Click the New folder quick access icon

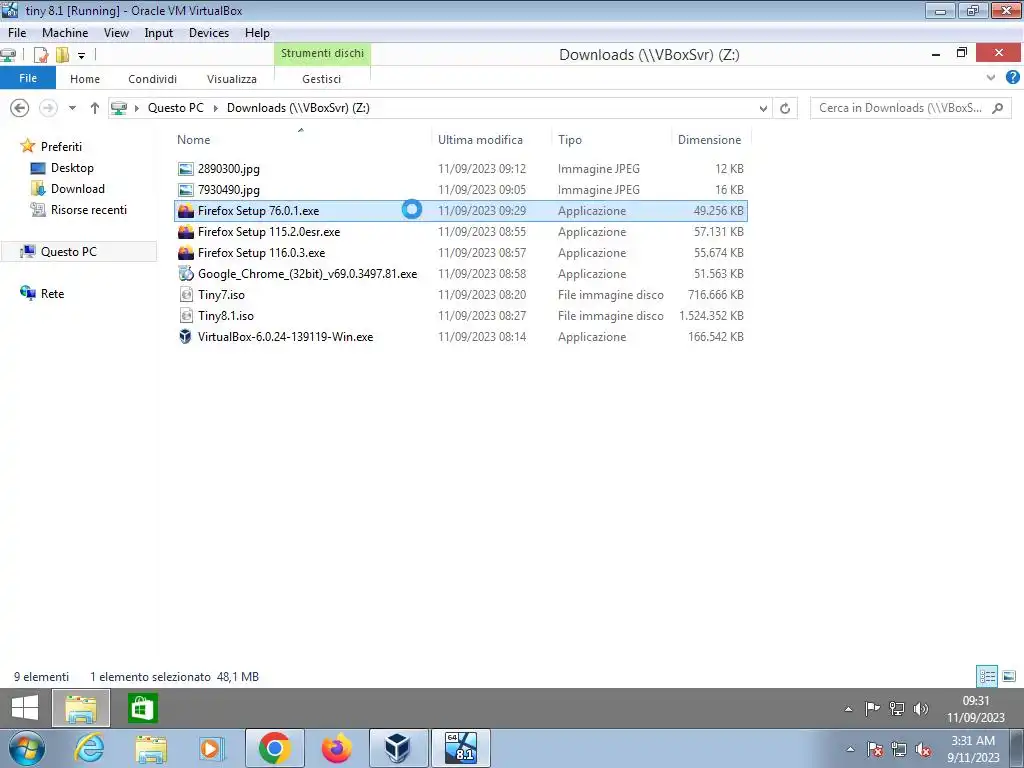(62, 55)
